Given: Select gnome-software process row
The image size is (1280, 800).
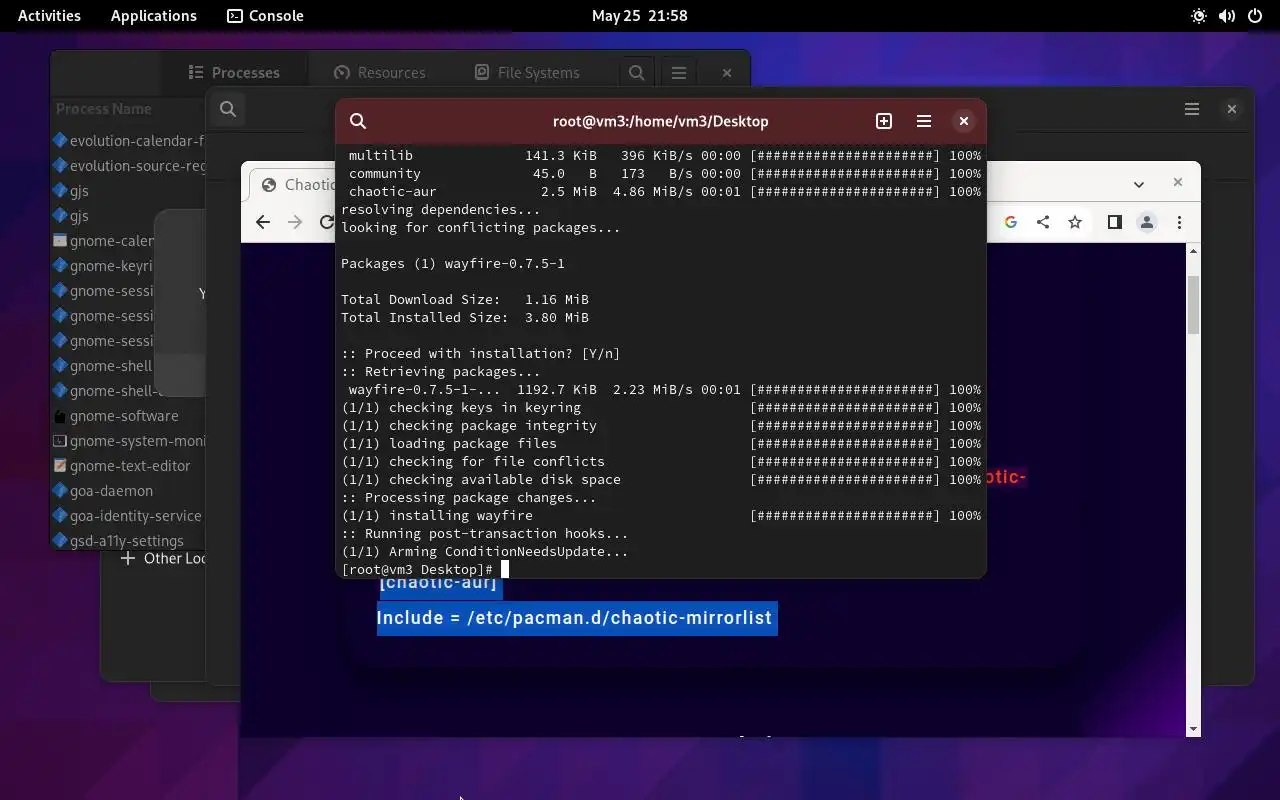Looking at the screenshot, I should coord(128,416).
